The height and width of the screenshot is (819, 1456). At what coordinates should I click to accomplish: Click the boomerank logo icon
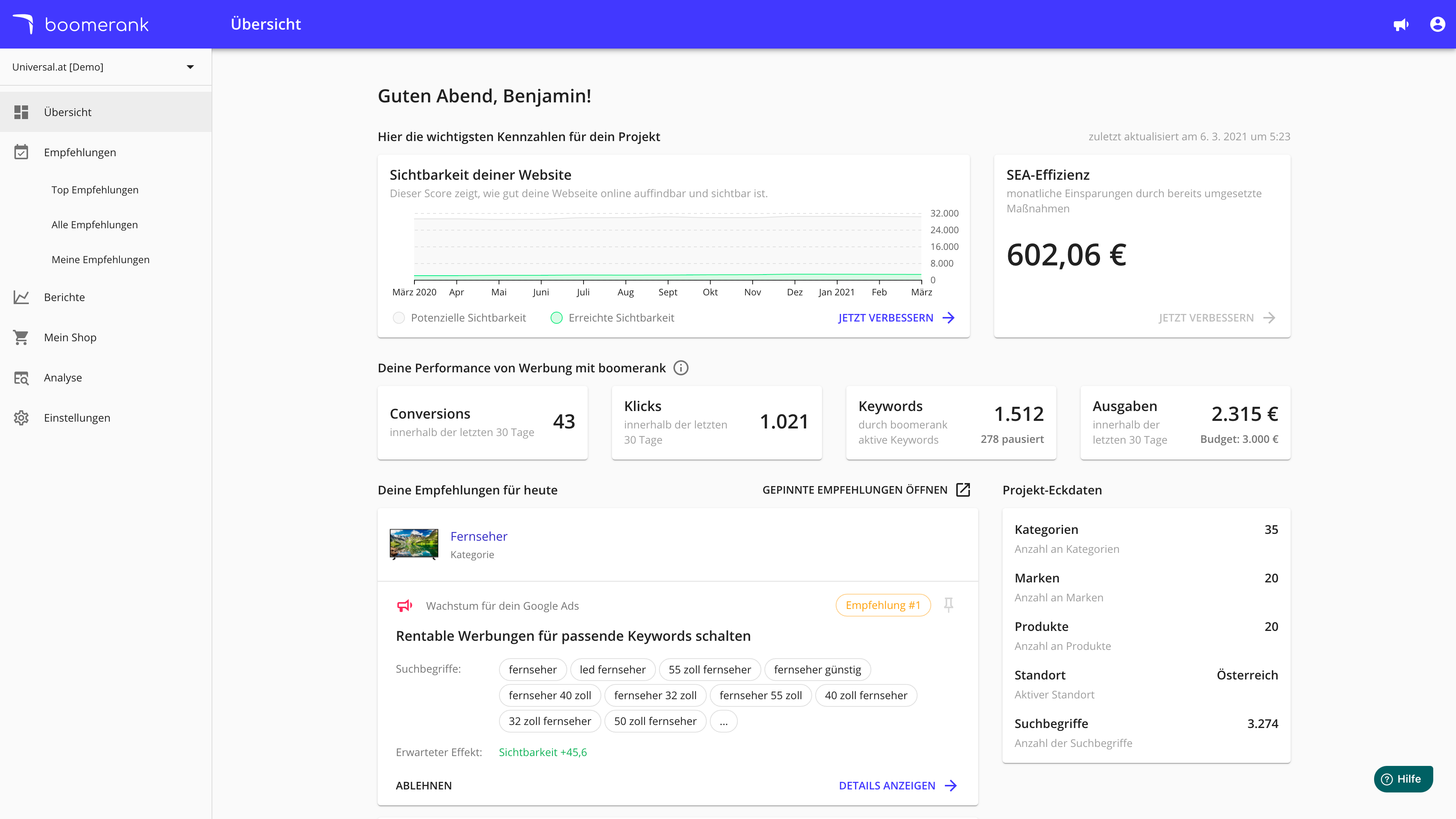(x=23, y=24)
